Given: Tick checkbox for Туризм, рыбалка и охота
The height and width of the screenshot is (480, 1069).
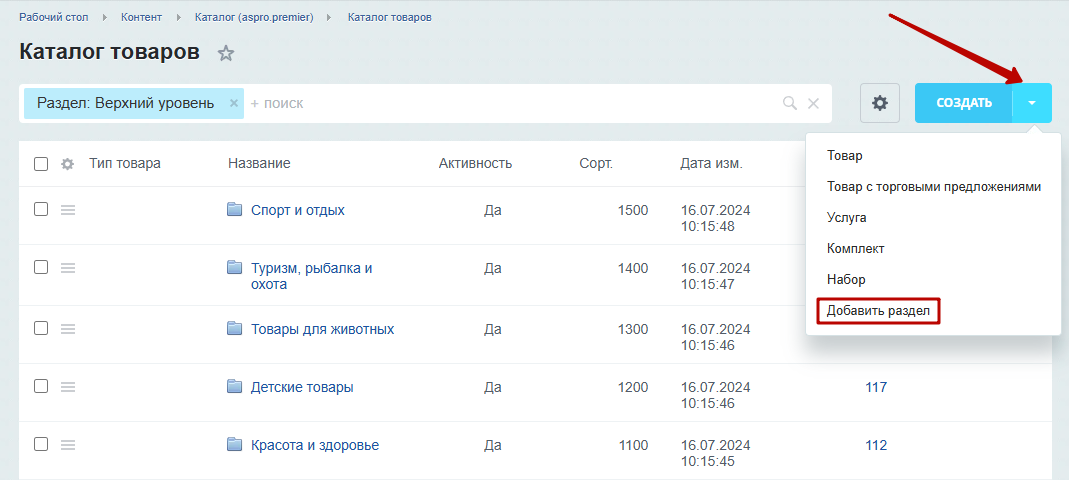Looking at the screenshot, I should 41,267.
